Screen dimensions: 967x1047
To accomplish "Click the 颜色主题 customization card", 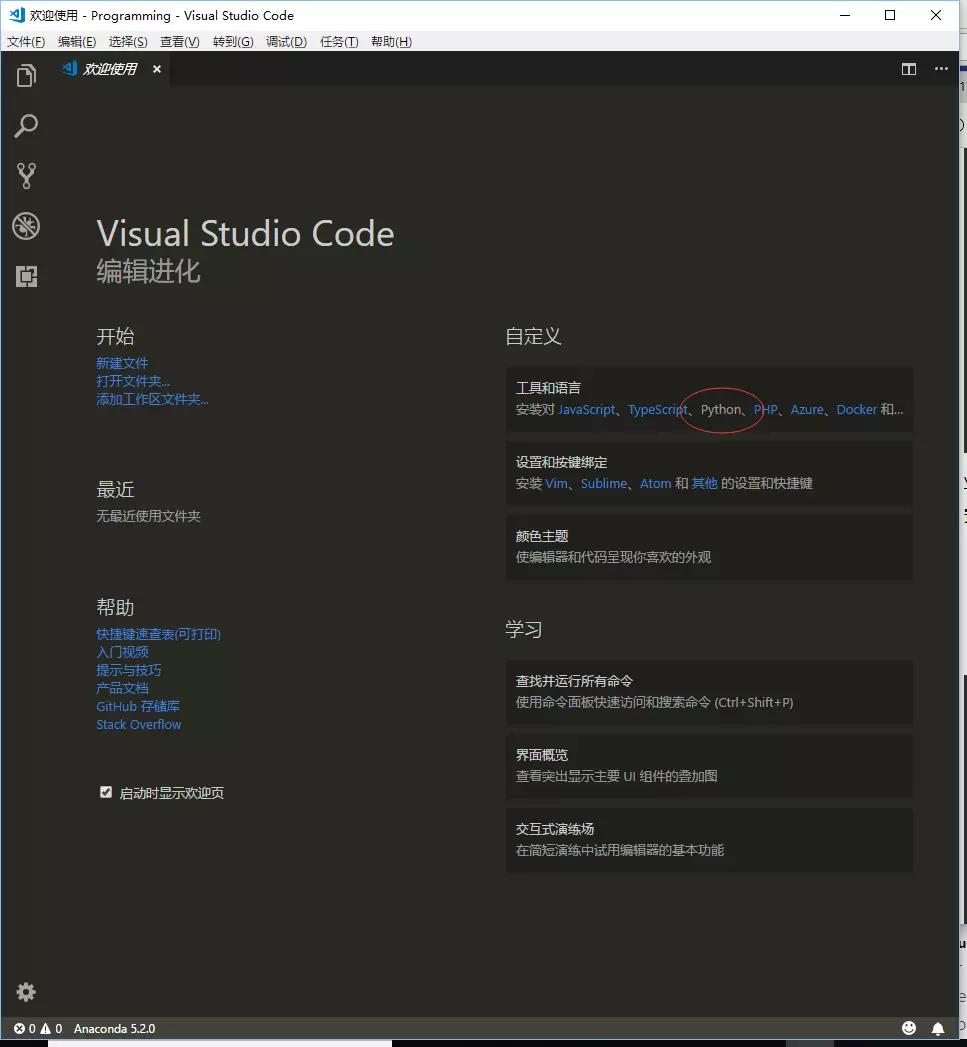I will (x=709, y=546).
